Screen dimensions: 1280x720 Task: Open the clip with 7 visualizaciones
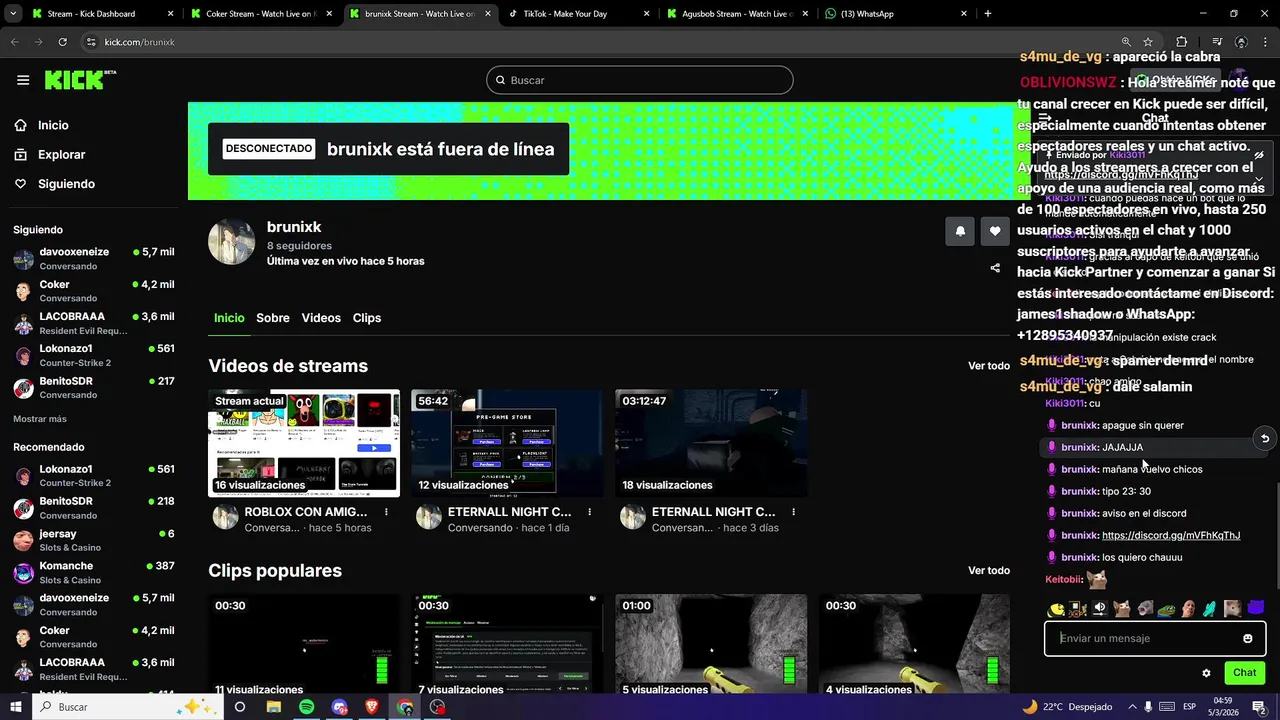coord(507,645)
